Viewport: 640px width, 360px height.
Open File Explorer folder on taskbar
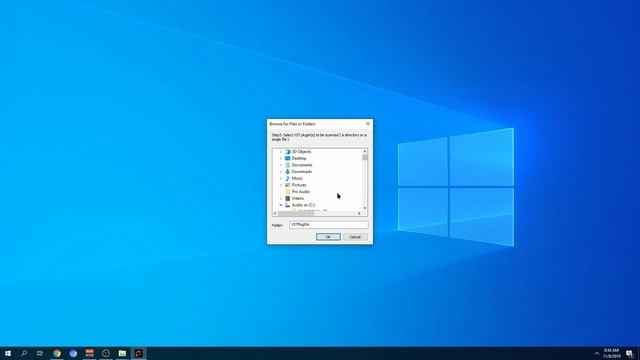(122, 353)
